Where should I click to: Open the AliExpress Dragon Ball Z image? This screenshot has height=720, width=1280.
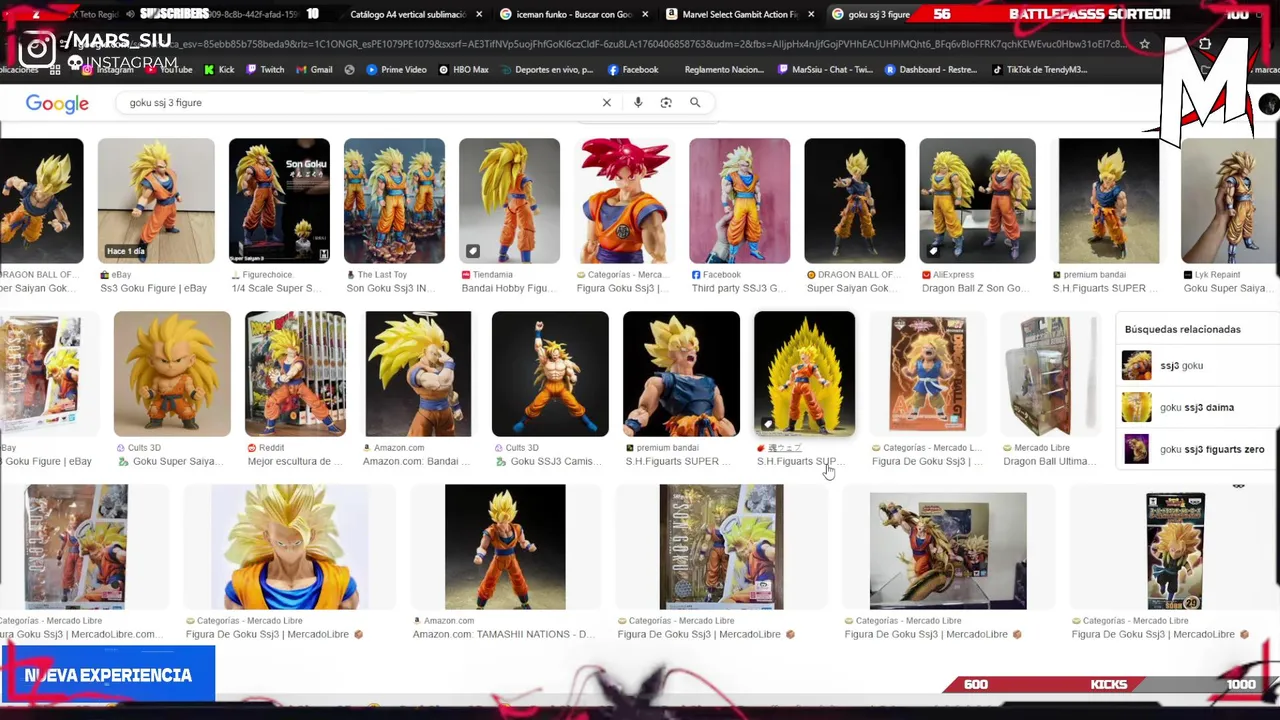(x=977, y=201)
